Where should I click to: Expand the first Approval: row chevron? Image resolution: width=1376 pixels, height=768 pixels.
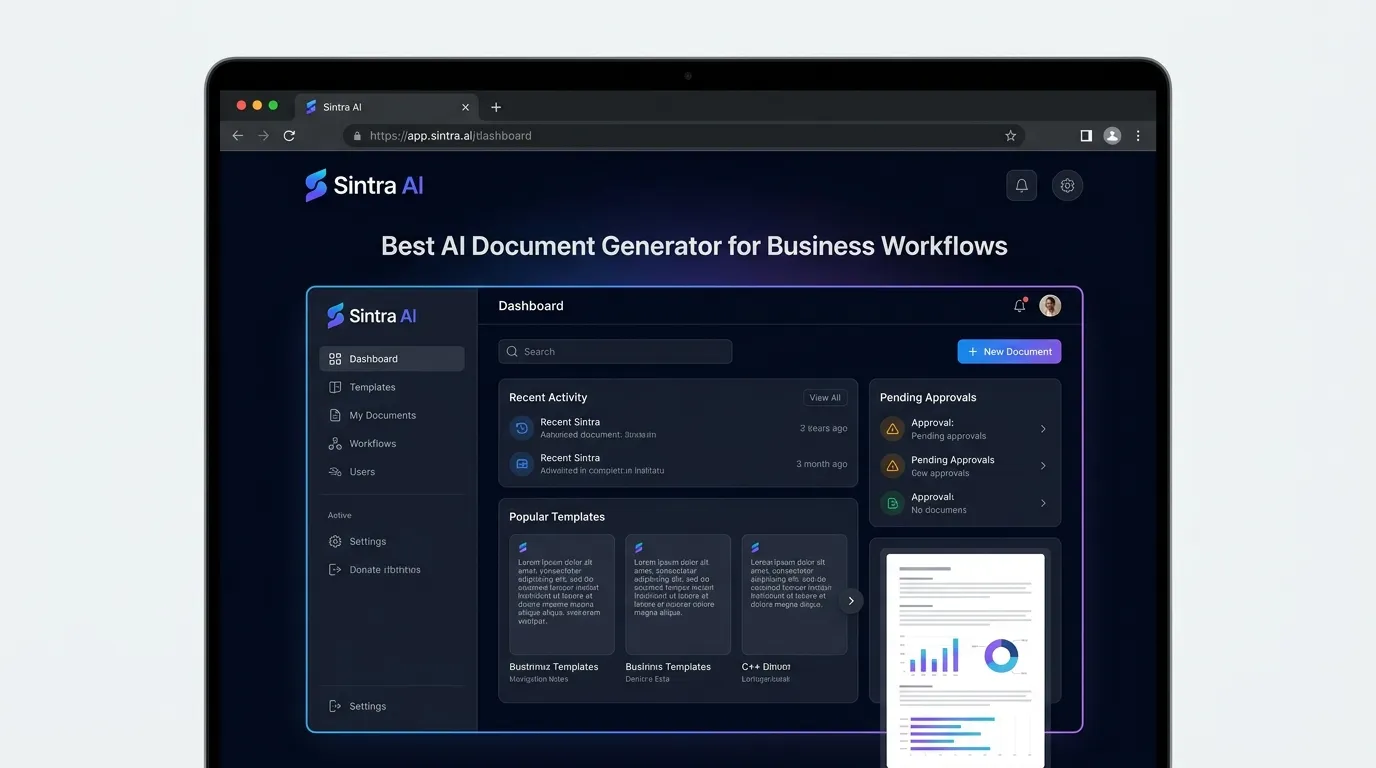(1043, 429)
